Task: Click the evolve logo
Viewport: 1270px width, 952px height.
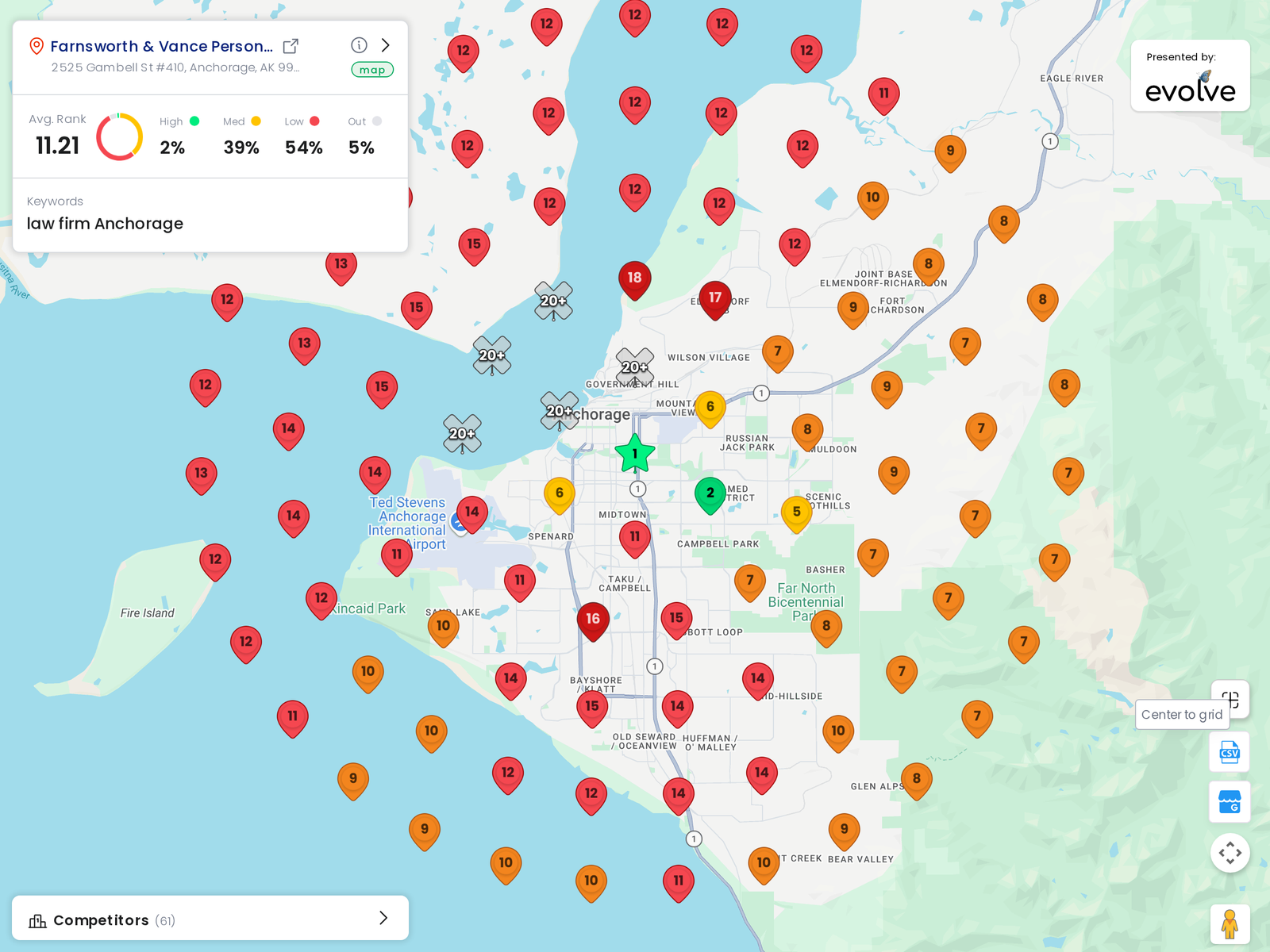Action: point(1190,87)
